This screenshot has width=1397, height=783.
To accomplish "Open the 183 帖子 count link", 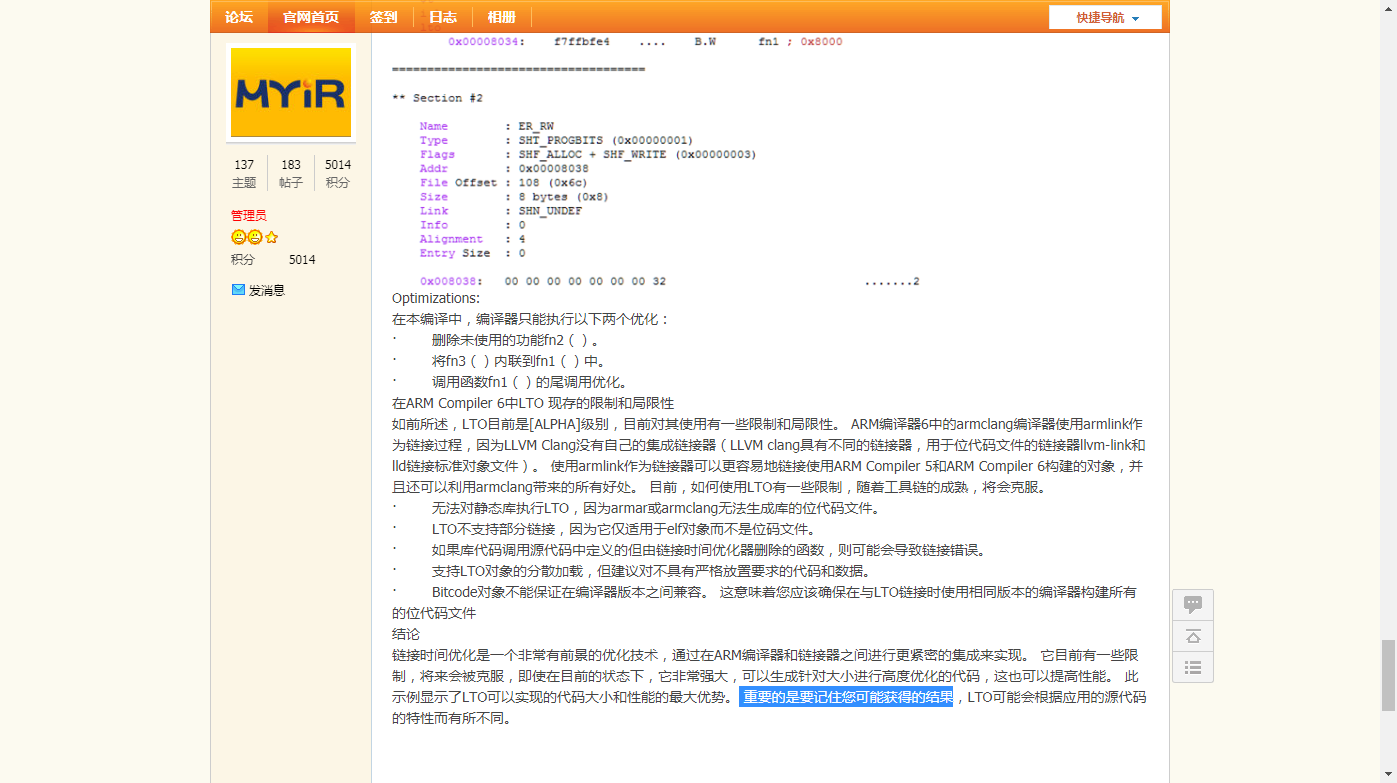I will click(291, 173).
